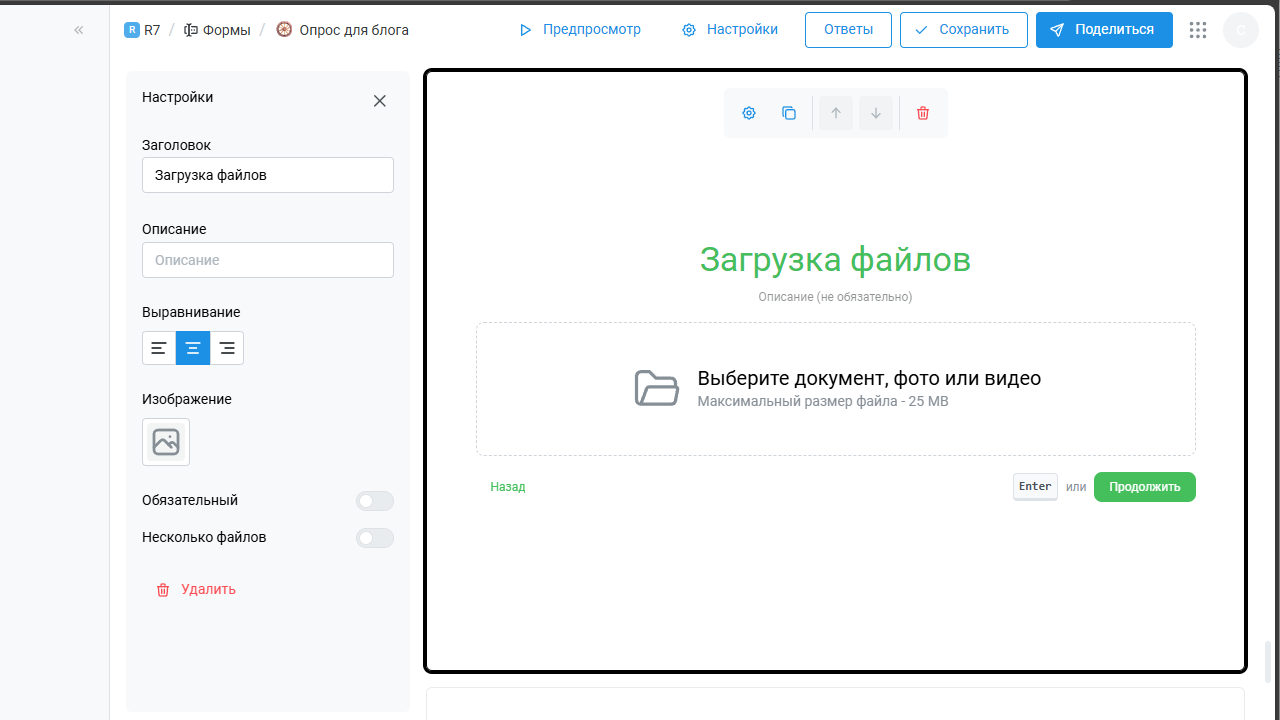
Task: Open the Опрос для блога breadcrumb
Action: (x=343, y=30)
